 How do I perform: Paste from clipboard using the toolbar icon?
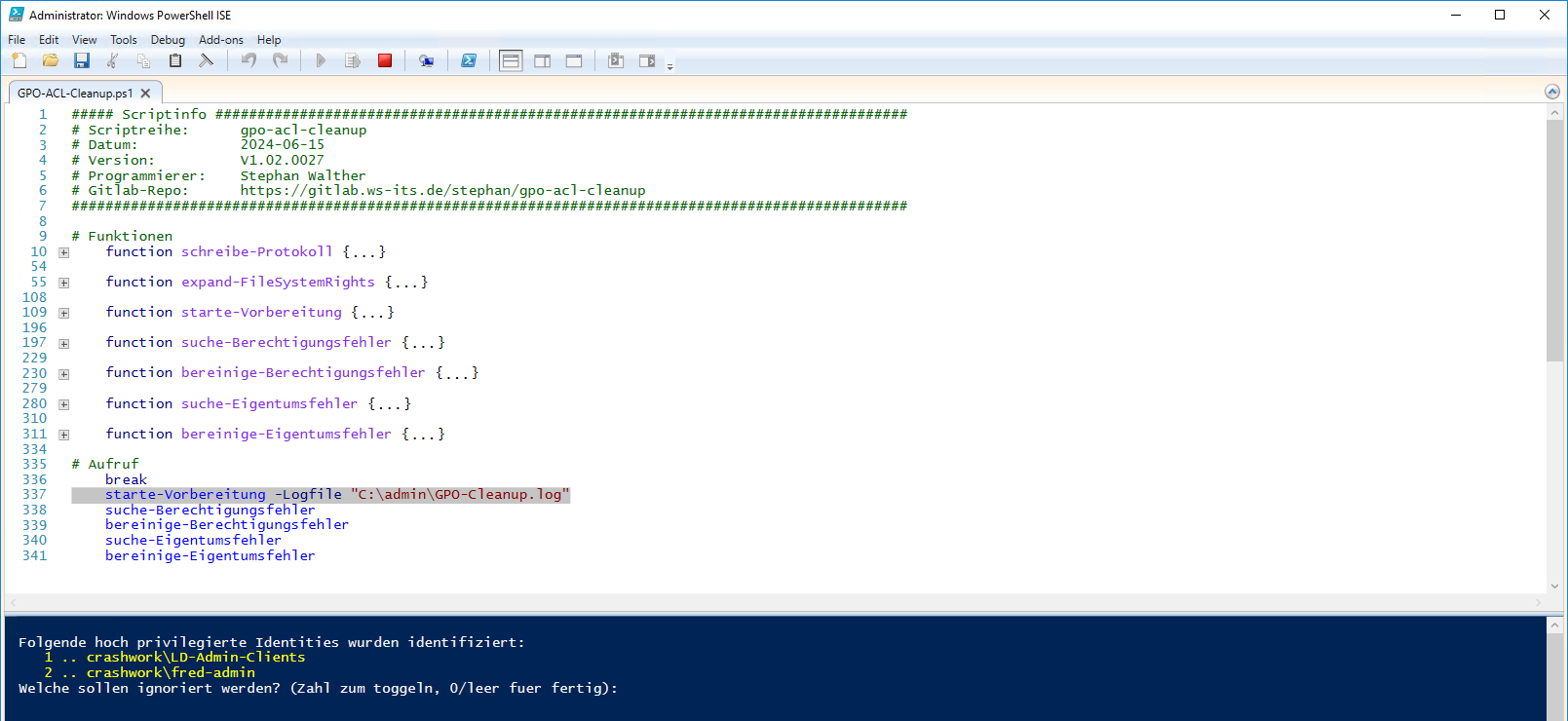[175, 60]
